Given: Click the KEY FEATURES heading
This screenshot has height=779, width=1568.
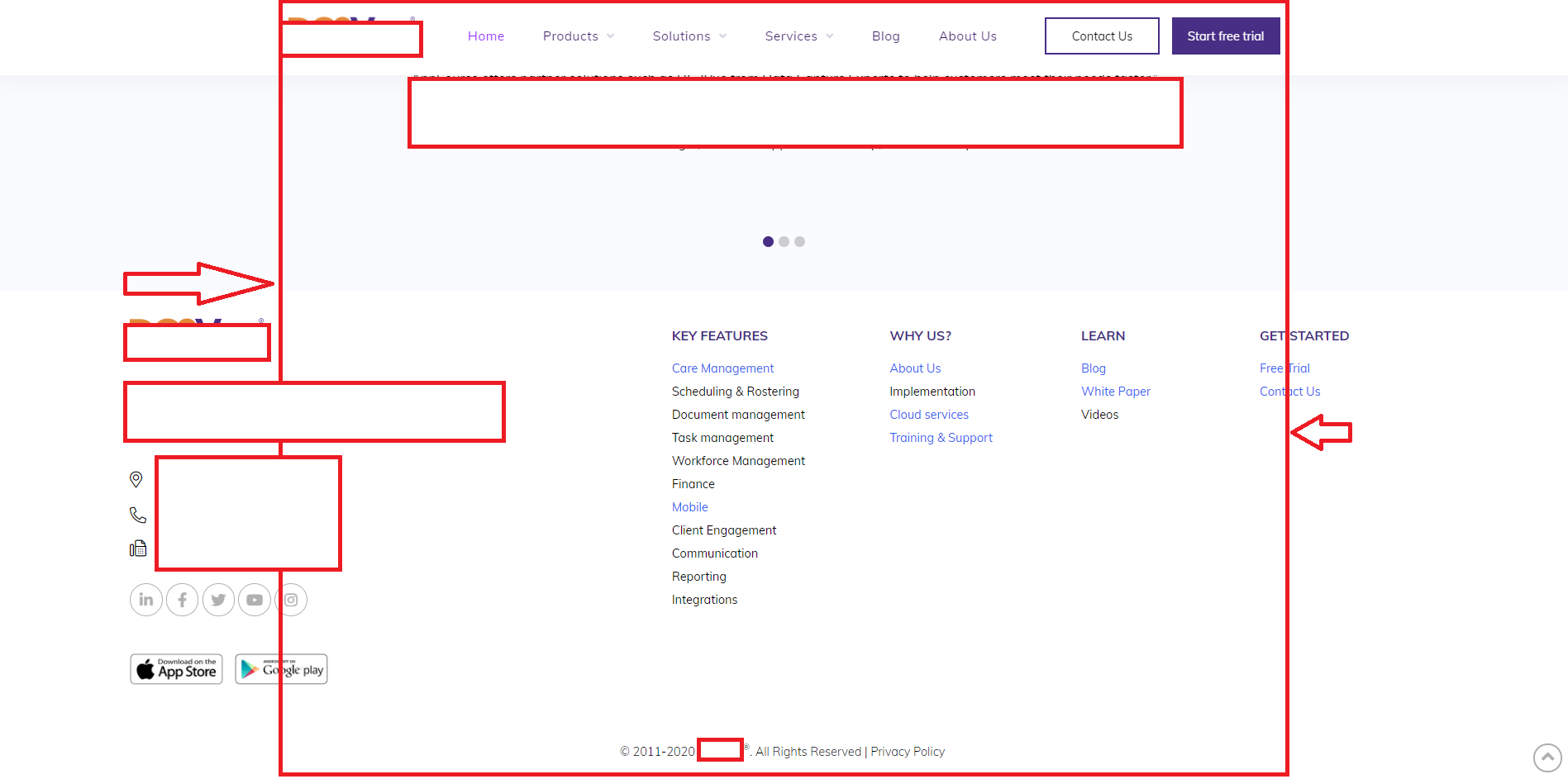Looking at the screenshot, I should click(x=719, y=336).
